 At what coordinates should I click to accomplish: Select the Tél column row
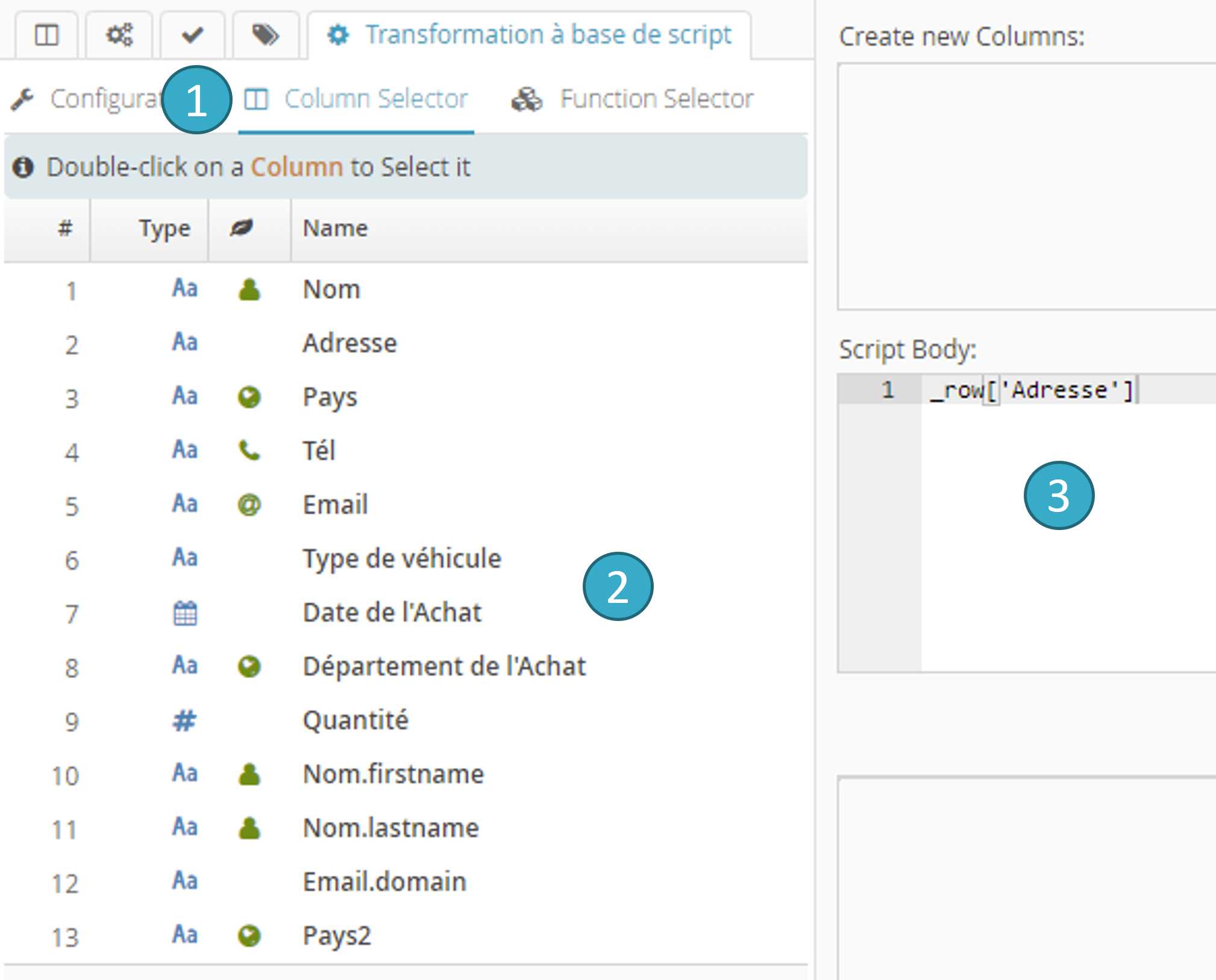[x=406, y=451]
